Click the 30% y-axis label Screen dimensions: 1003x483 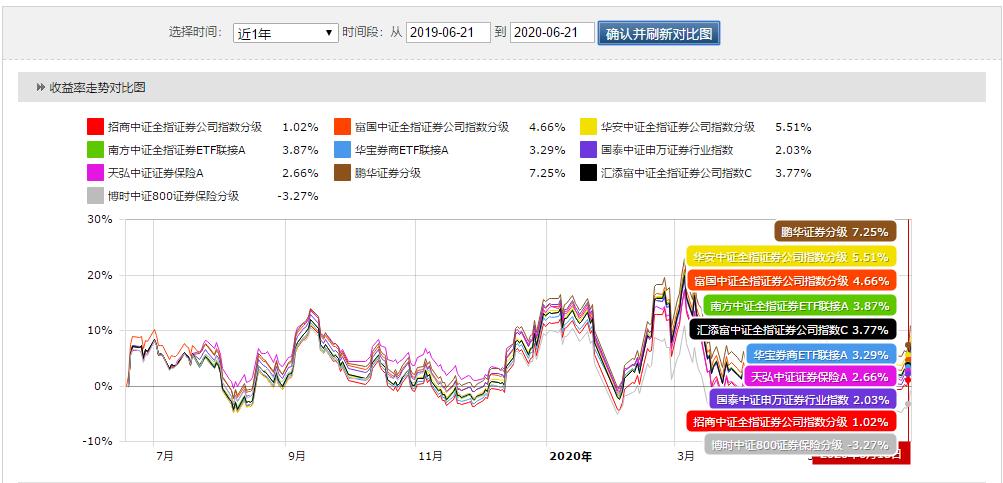[x=100, y=219]
